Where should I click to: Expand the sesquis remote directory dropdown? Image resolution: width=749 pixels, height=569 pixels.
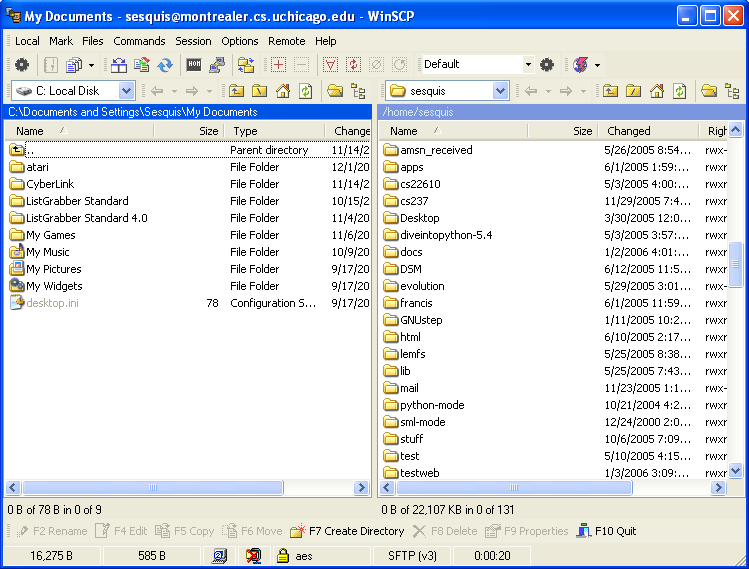[500, 91]
